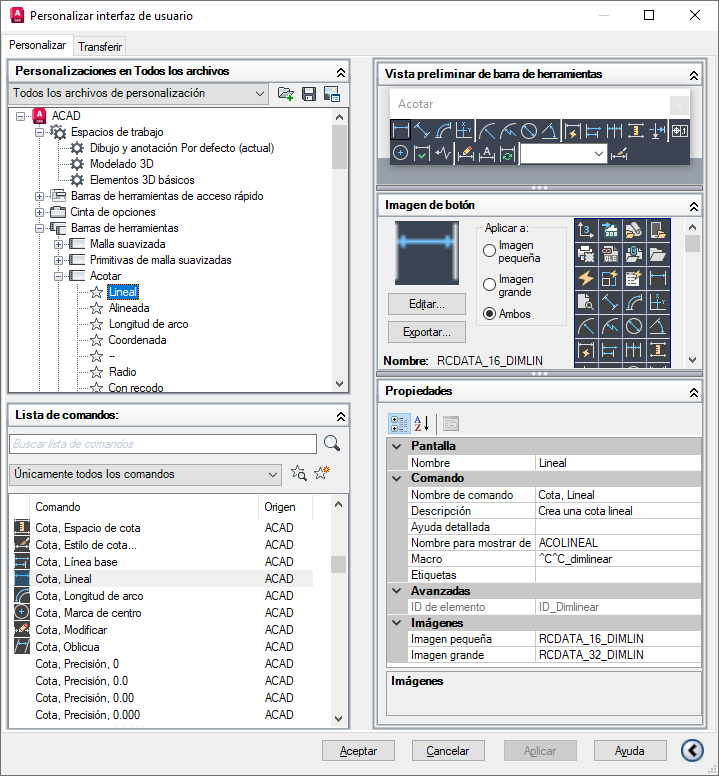Collapse the 'Comando' property category
The height and width of the screenshot is (776, 719).
click(x=396, y=478)
